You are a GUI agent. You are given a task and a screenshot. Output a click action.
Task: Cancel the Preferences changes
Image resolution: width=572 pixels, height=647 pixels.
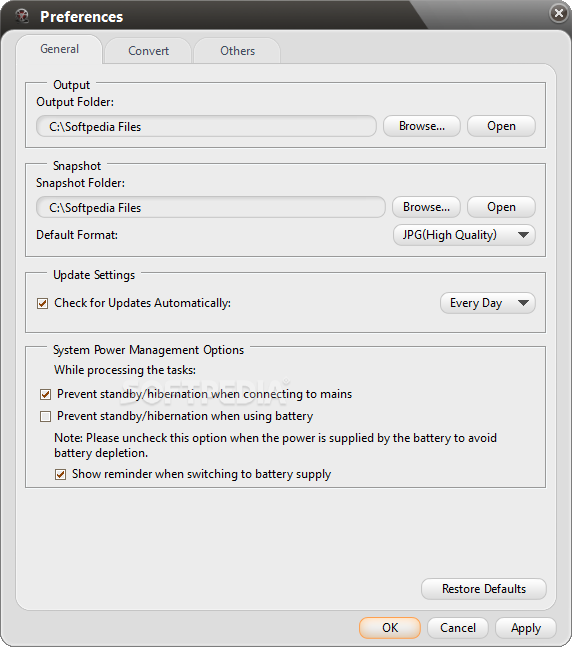(x=458, y=628)
